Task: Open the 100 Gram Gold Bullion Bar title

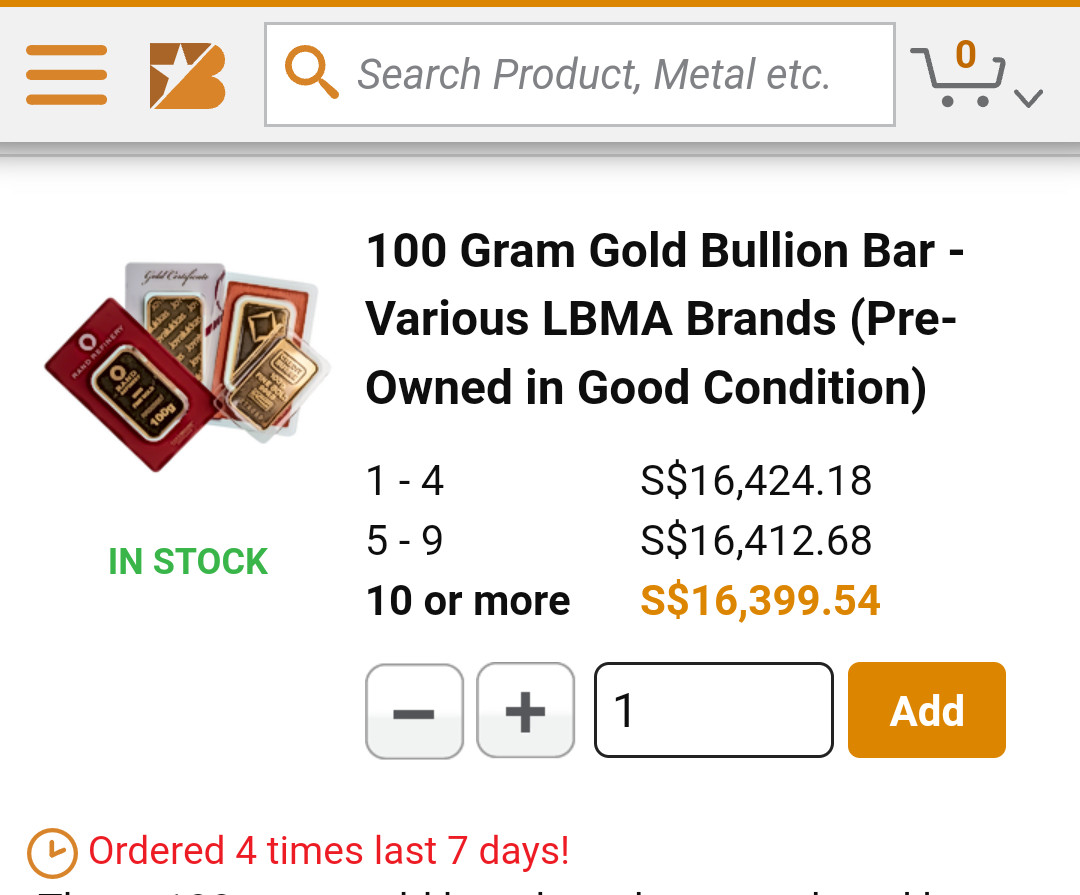Action: pyautogui.click(x=664, y=319)
